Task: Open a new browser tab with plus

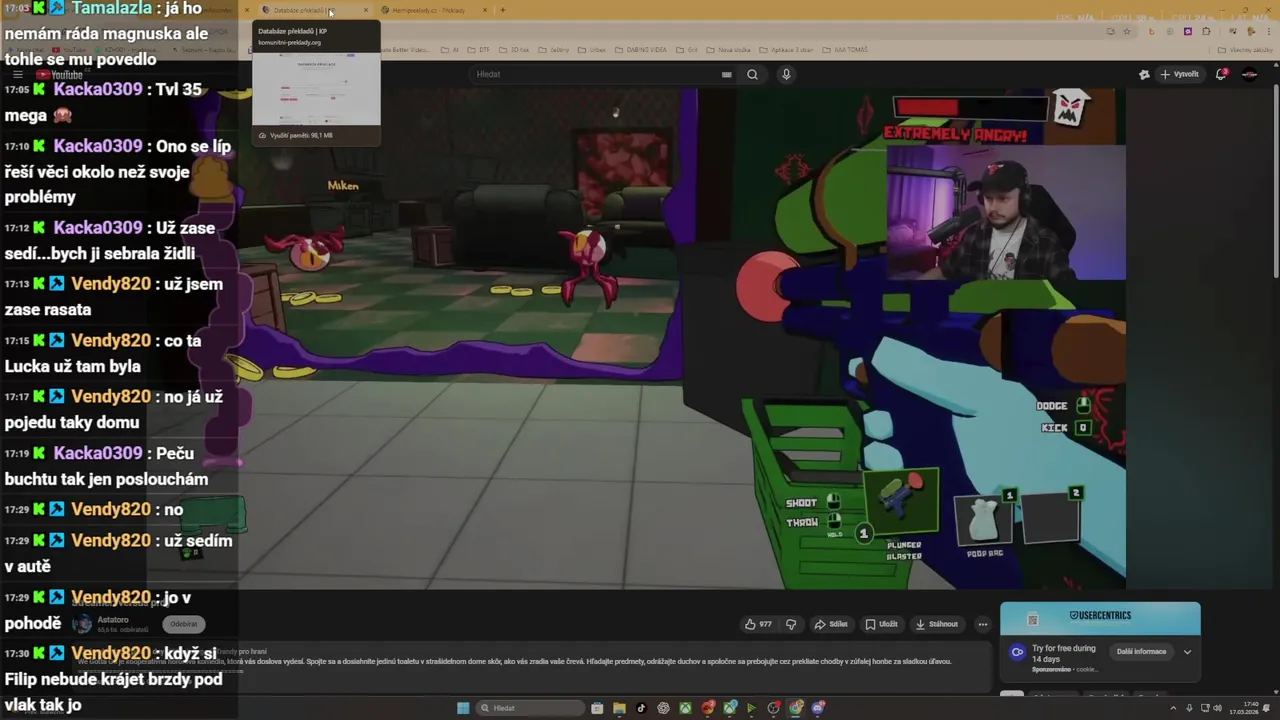Action: [502, 10]
